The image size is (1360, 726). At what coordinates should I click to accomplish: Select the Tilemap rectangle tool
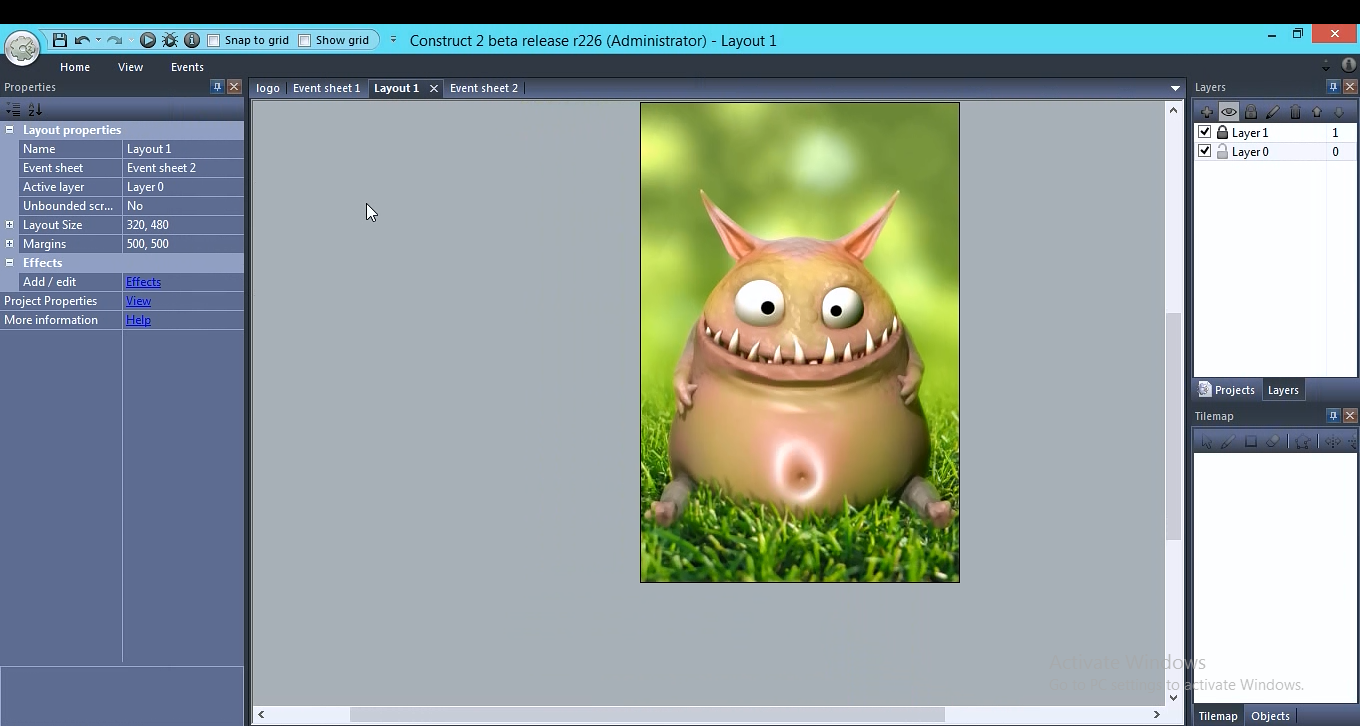point(1250,441)
